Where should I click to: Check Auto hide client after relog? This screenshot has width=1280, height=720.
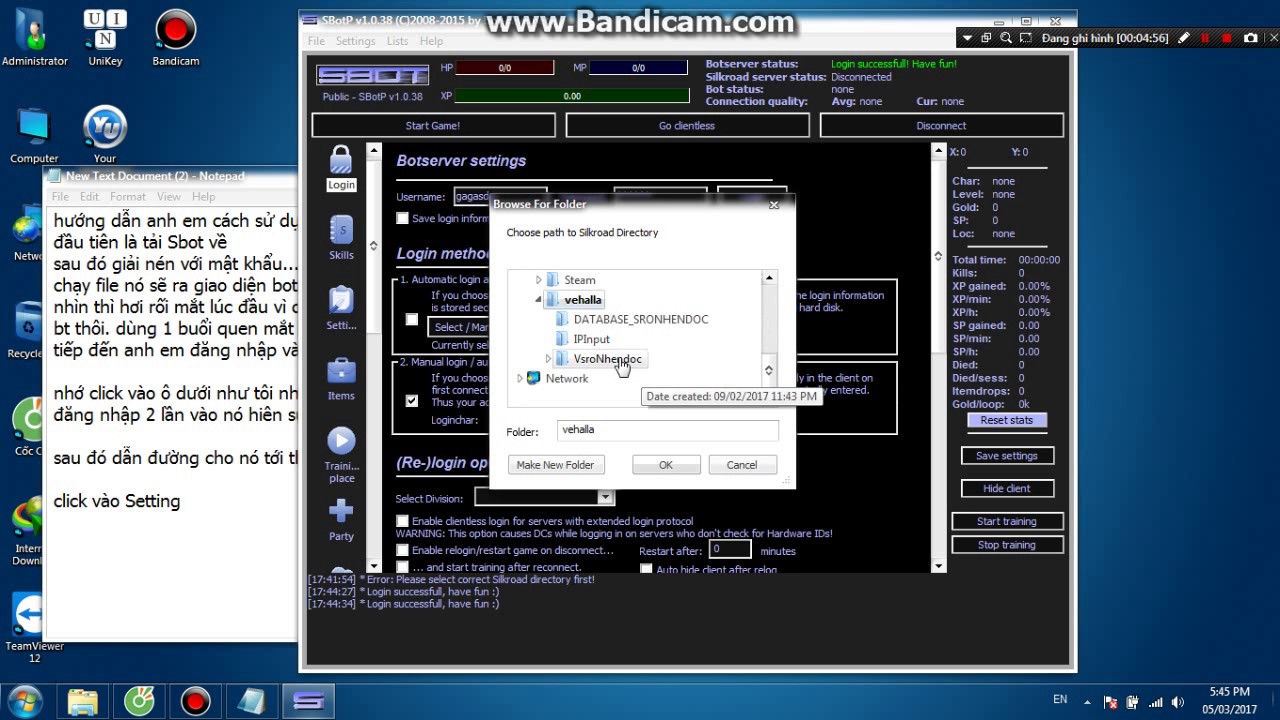point(646,569)
